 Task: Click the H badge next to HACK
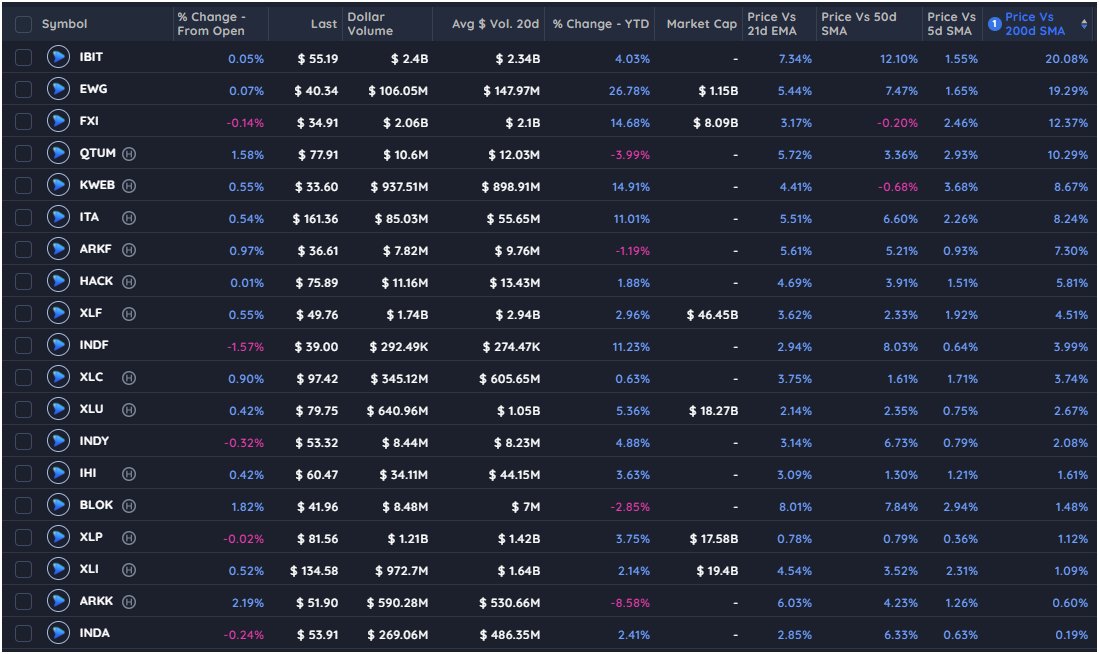(x=129, y=282)
